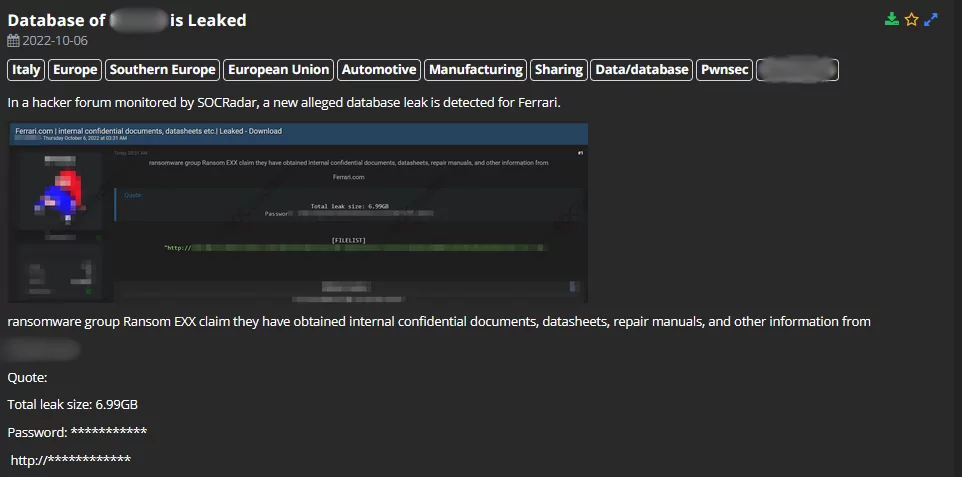The width and height of the screenshot is (962, 477).
Task: Click the green download icon
Action: (x=891, y=20)
